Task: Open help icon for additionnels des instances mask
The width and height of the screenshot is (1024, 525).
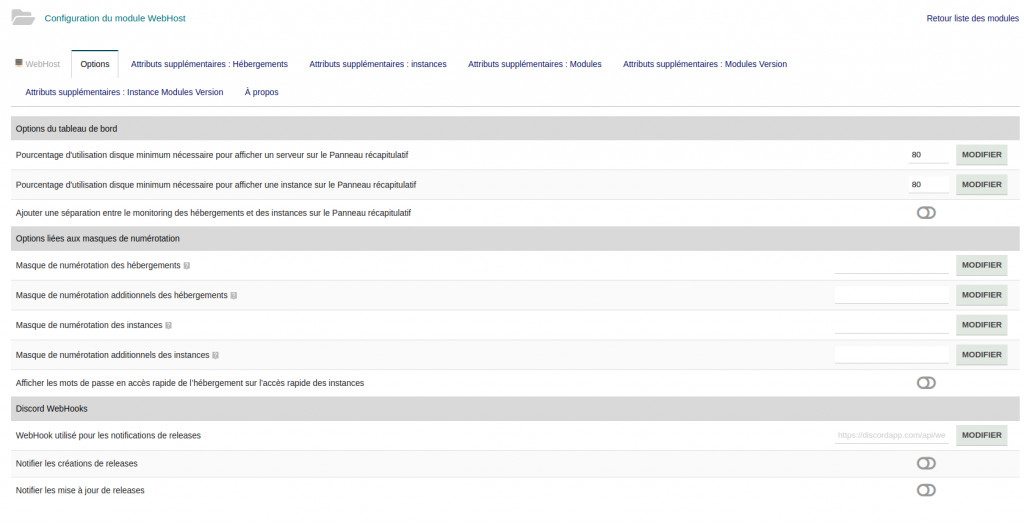Action: click(x=216, y=355)
